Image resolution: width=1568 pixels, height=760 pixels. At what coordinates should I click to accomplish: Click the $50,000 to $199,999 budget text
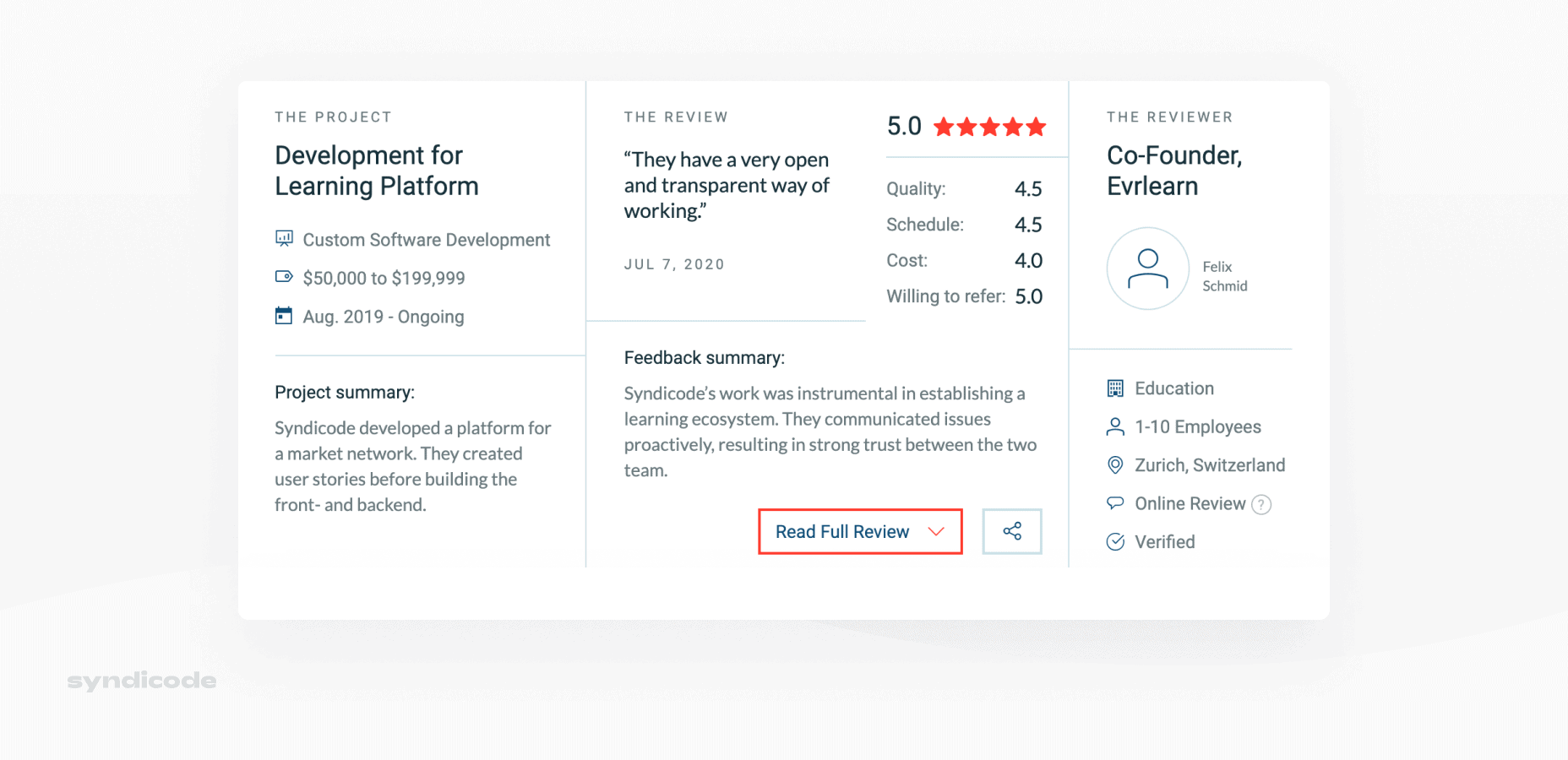click(384, 278)
